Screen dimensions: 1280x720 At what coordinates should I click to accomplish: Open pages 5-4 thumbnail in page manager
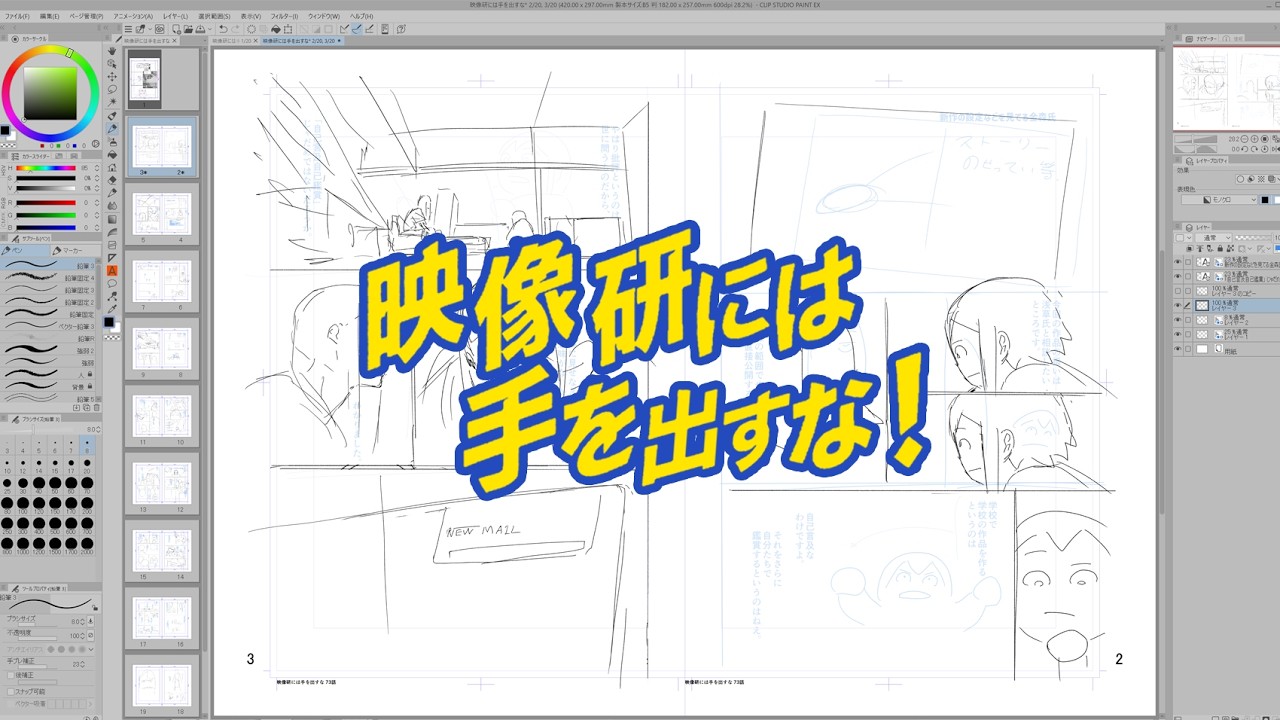pyautogui.click(x=162, y=214)
